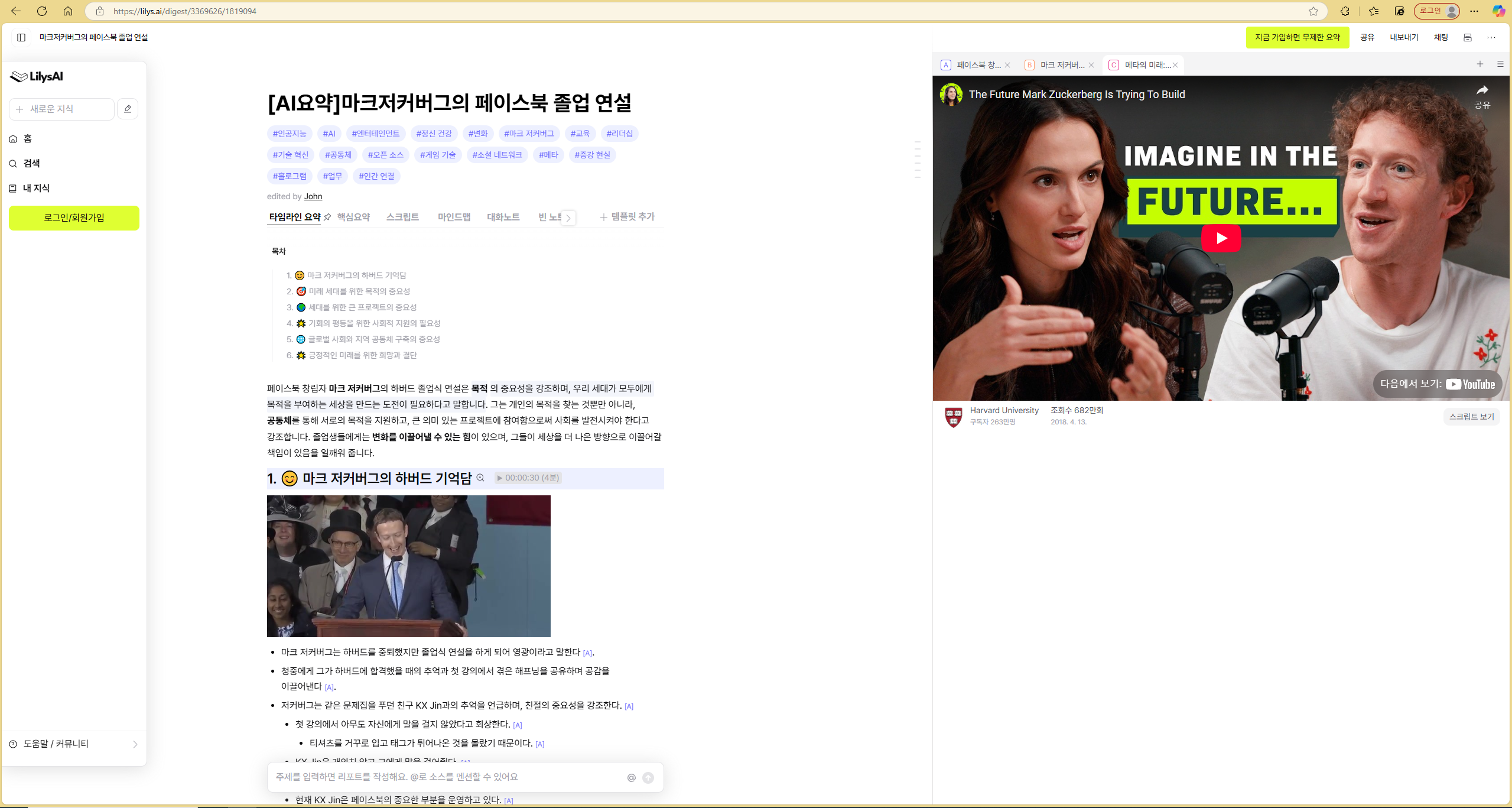
Task: Jump to 미래 세대를 위한 목적의 중요성
Action: 359,291
